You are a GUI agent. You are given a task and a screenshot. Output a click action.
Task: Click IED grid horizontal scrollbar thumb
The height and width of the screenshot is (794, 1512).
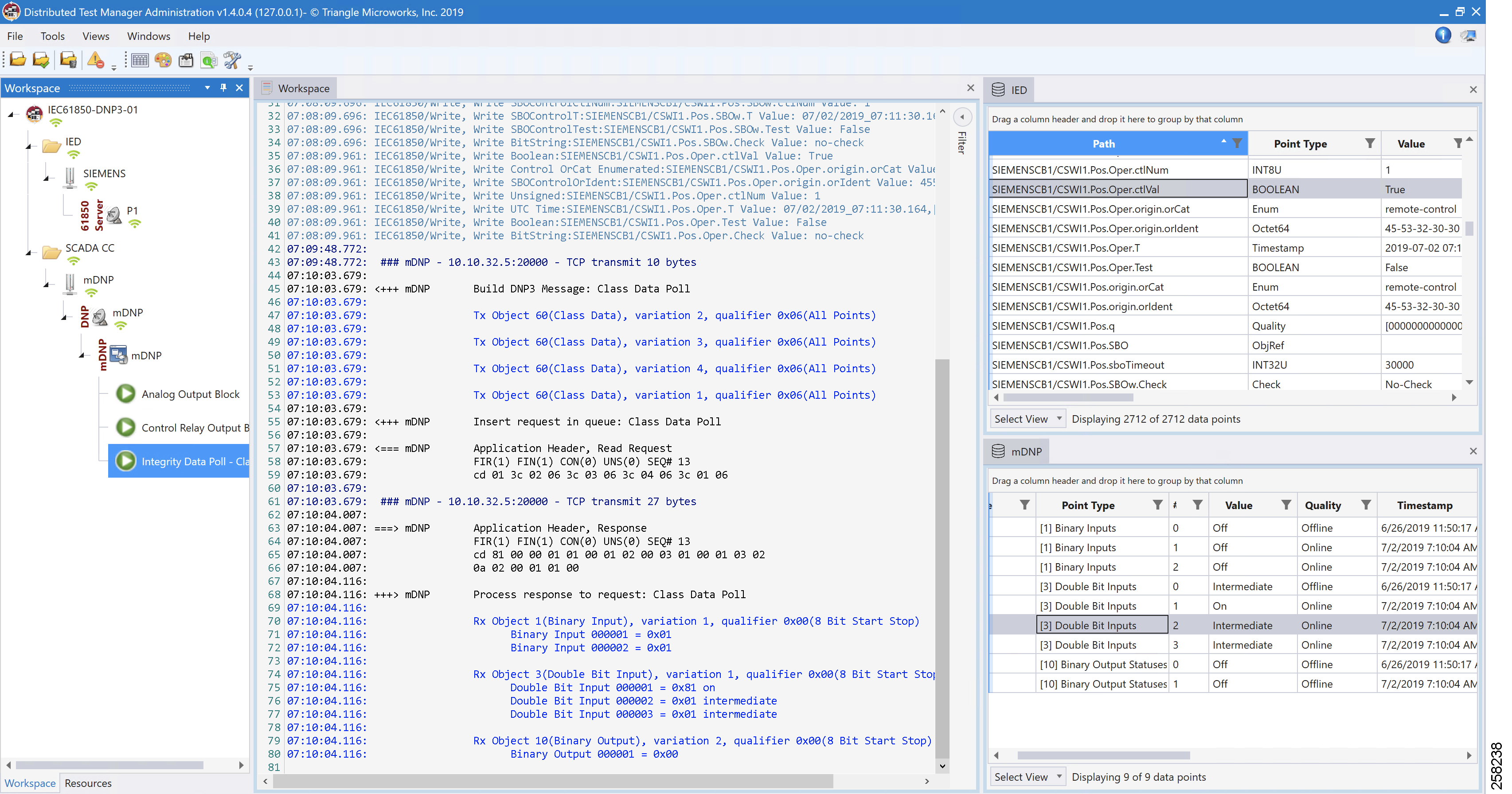pyautogui.click(x=1068, y=397)
